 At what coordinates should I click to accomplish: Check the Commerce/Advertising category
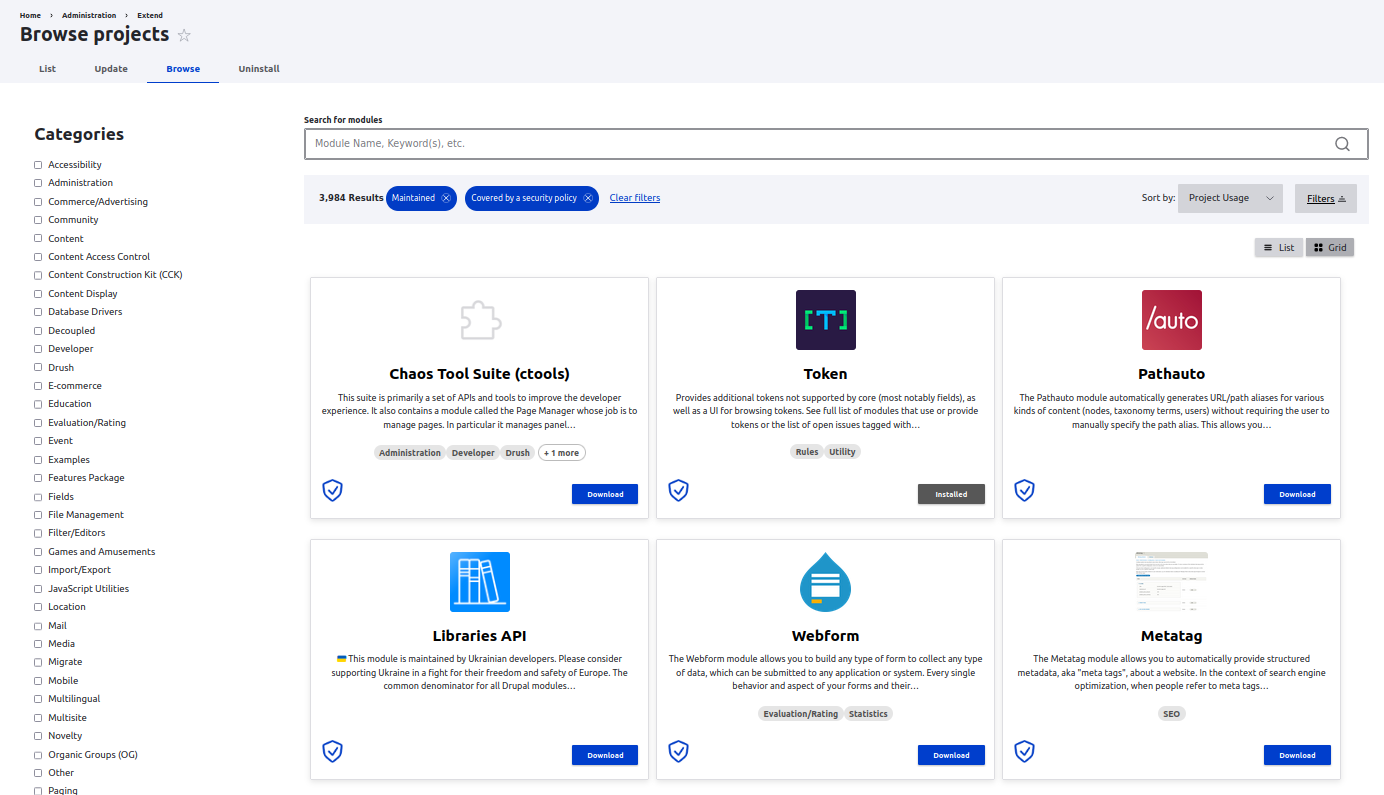pos(38,202)
